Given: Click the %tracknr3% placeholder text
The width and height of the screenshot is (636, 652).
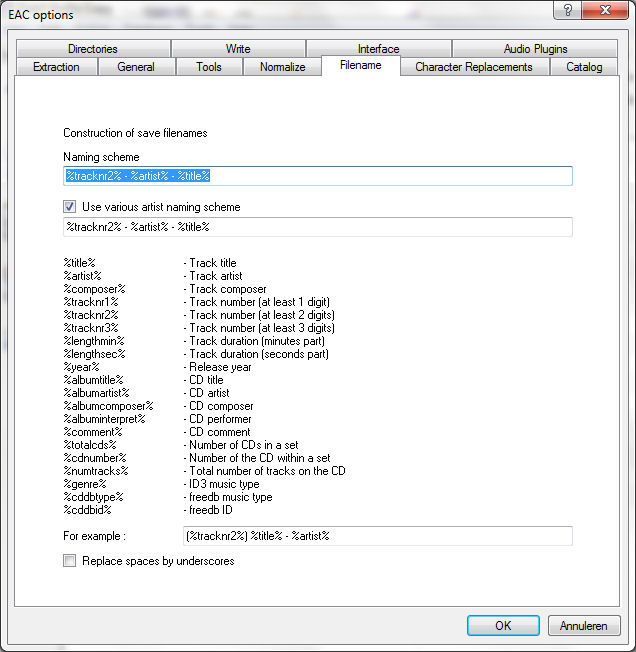Looking at the screenshot, I should [x=91, y=328].
